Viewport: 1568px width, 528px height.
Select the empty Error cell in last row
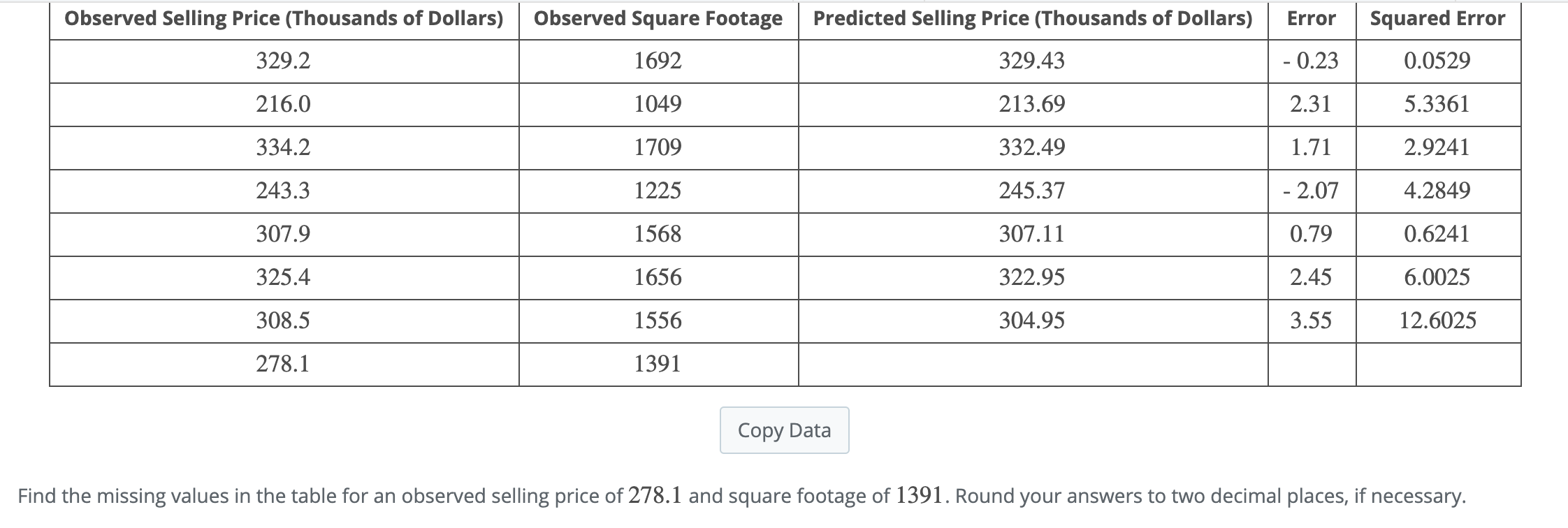pos(1311,364)
